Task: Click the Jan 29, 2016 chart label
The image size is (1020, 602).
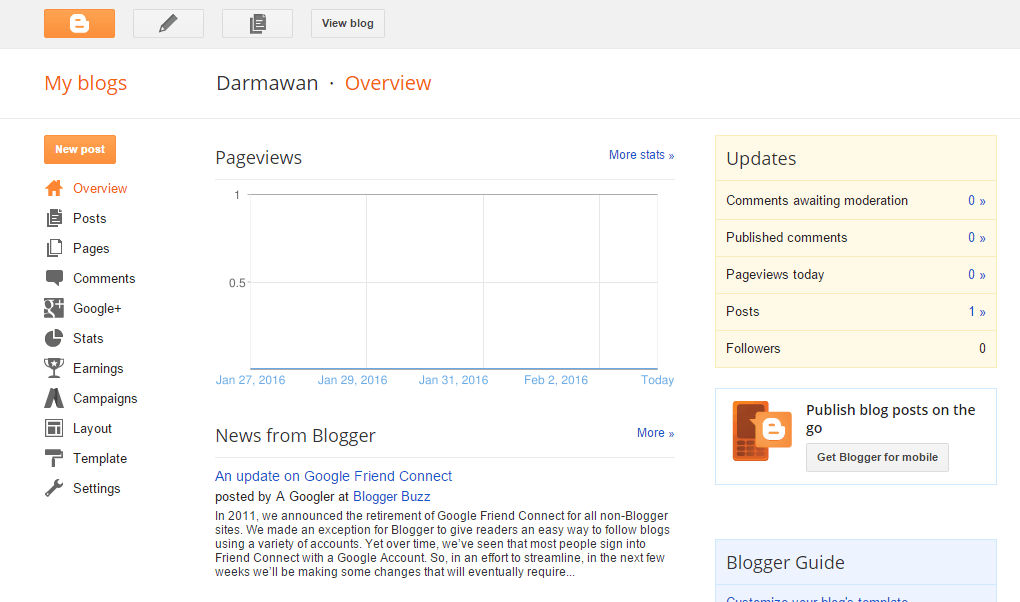Action: [353, 380]
